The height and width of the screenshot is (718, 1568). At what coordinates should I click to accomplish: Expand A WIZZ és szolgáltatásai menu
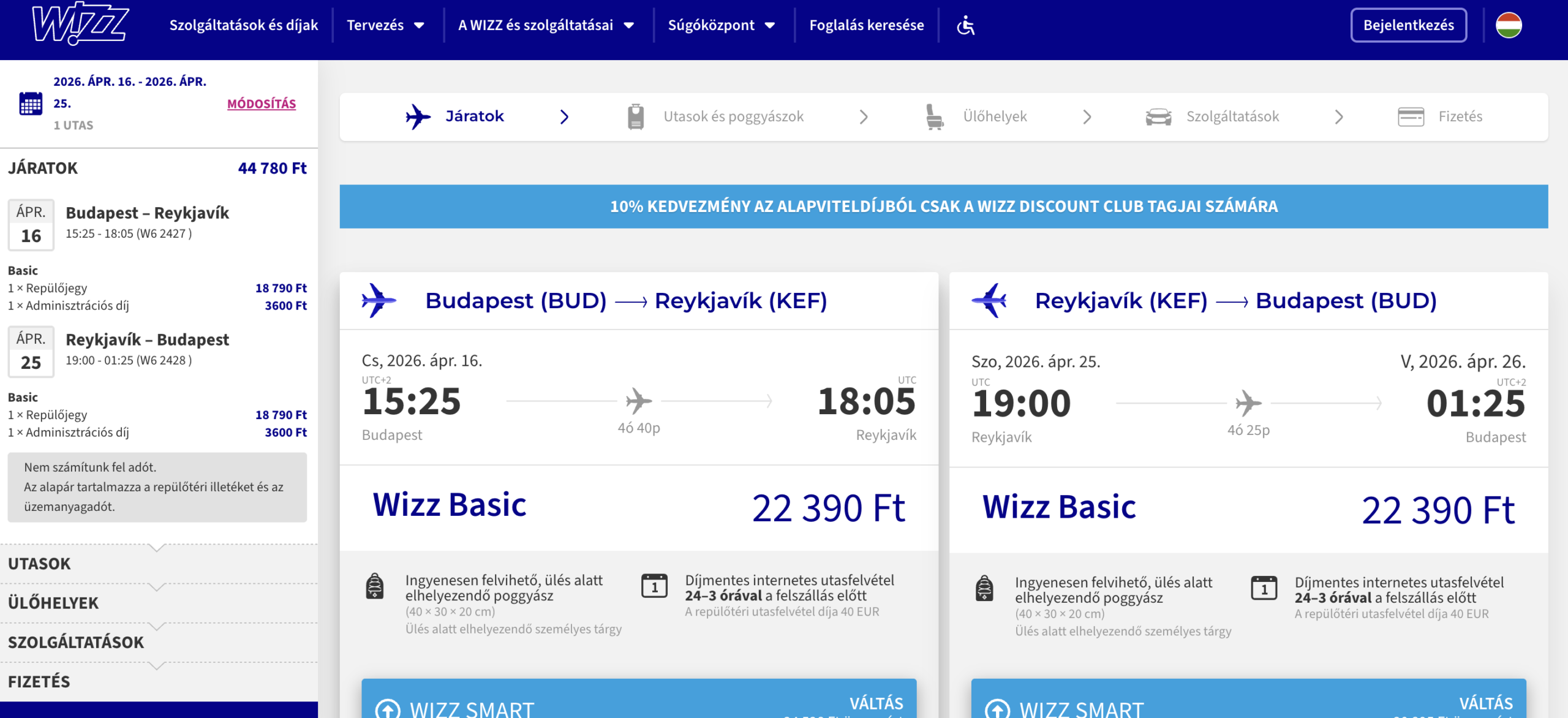(x=546, y=25)
